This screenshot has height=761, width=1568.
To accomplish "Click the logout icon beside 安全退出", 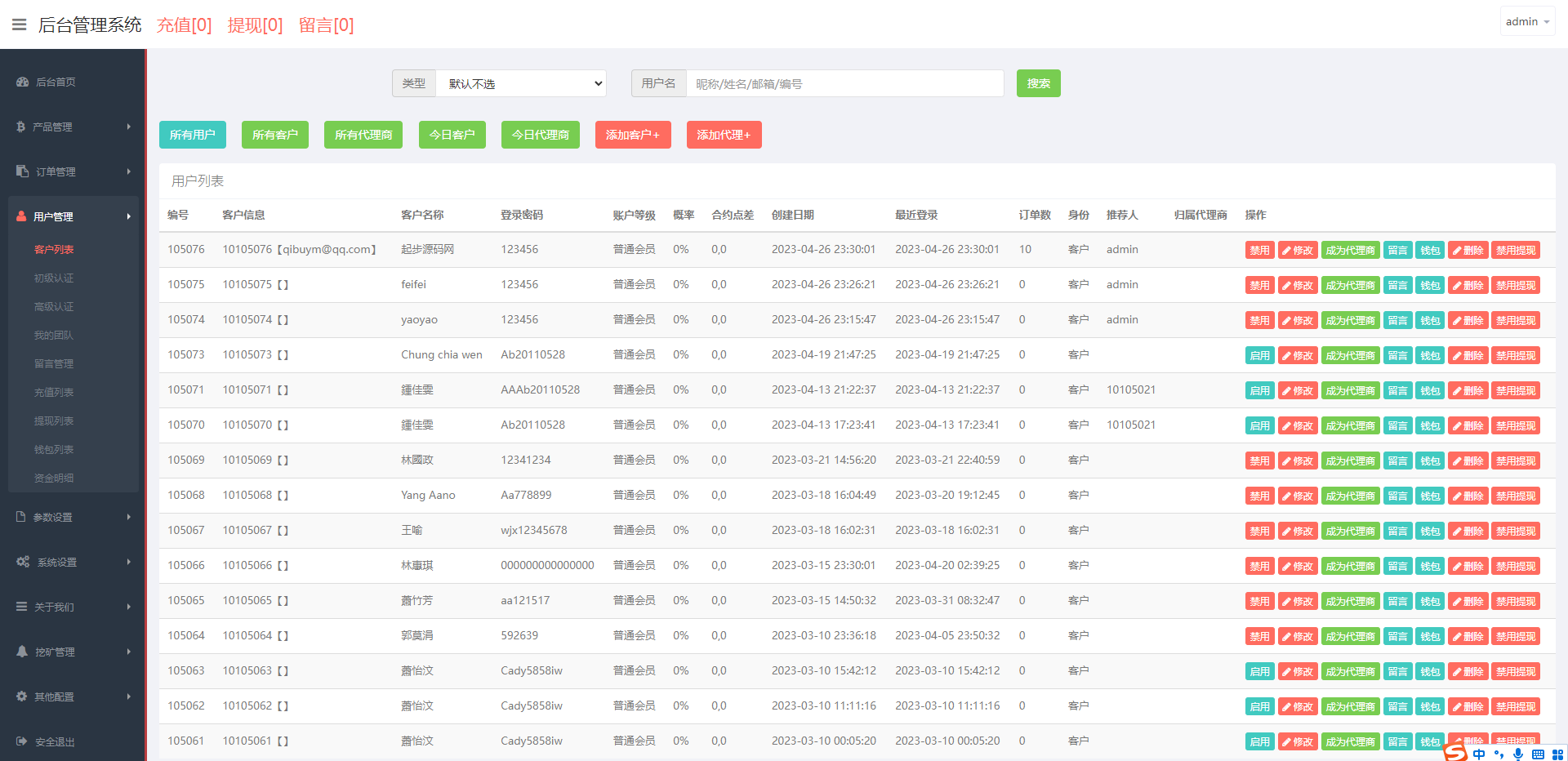I will pyautogui.click(x=22, y=741).
